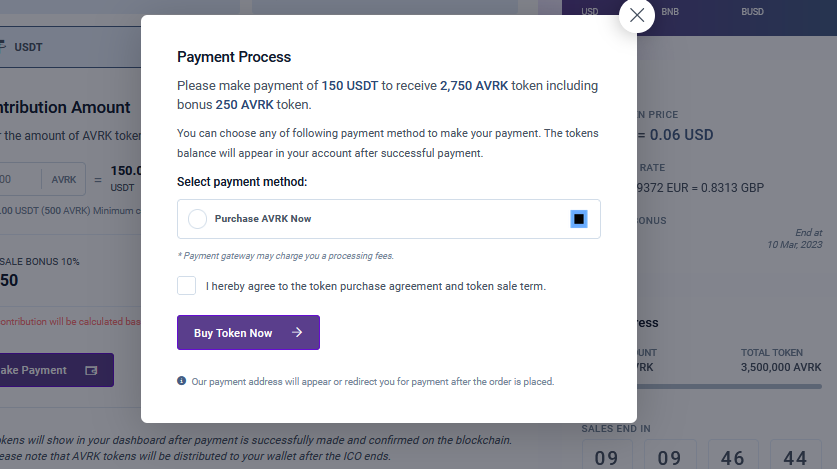This screenshot has width=837, height=469.
Task: Switch to the BNB currency tab
Action: click(670, 12)
